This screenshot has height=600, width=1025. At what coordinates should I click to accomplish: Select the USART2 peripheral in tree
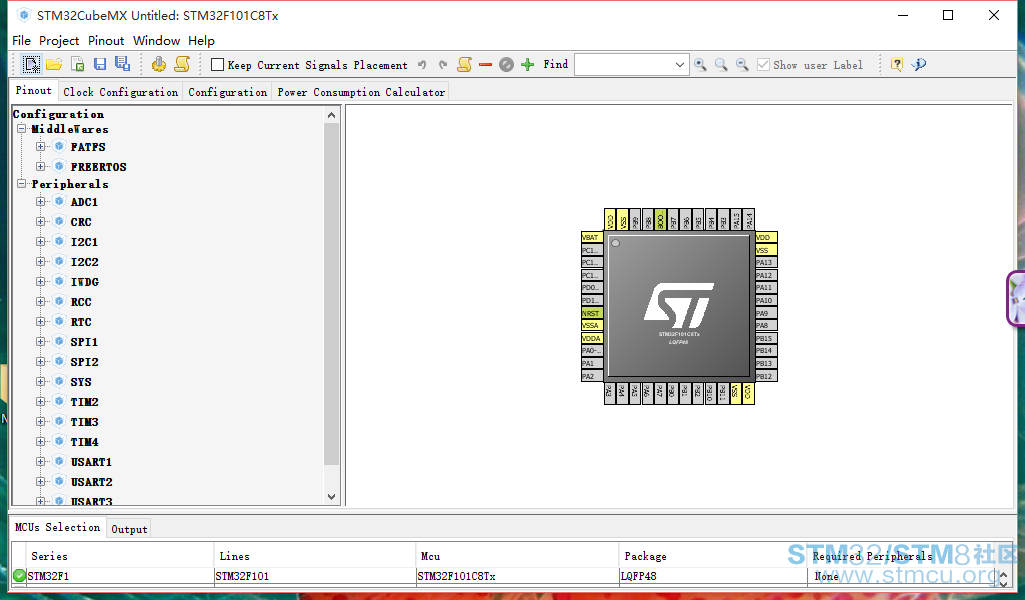(x=92, y=482)
